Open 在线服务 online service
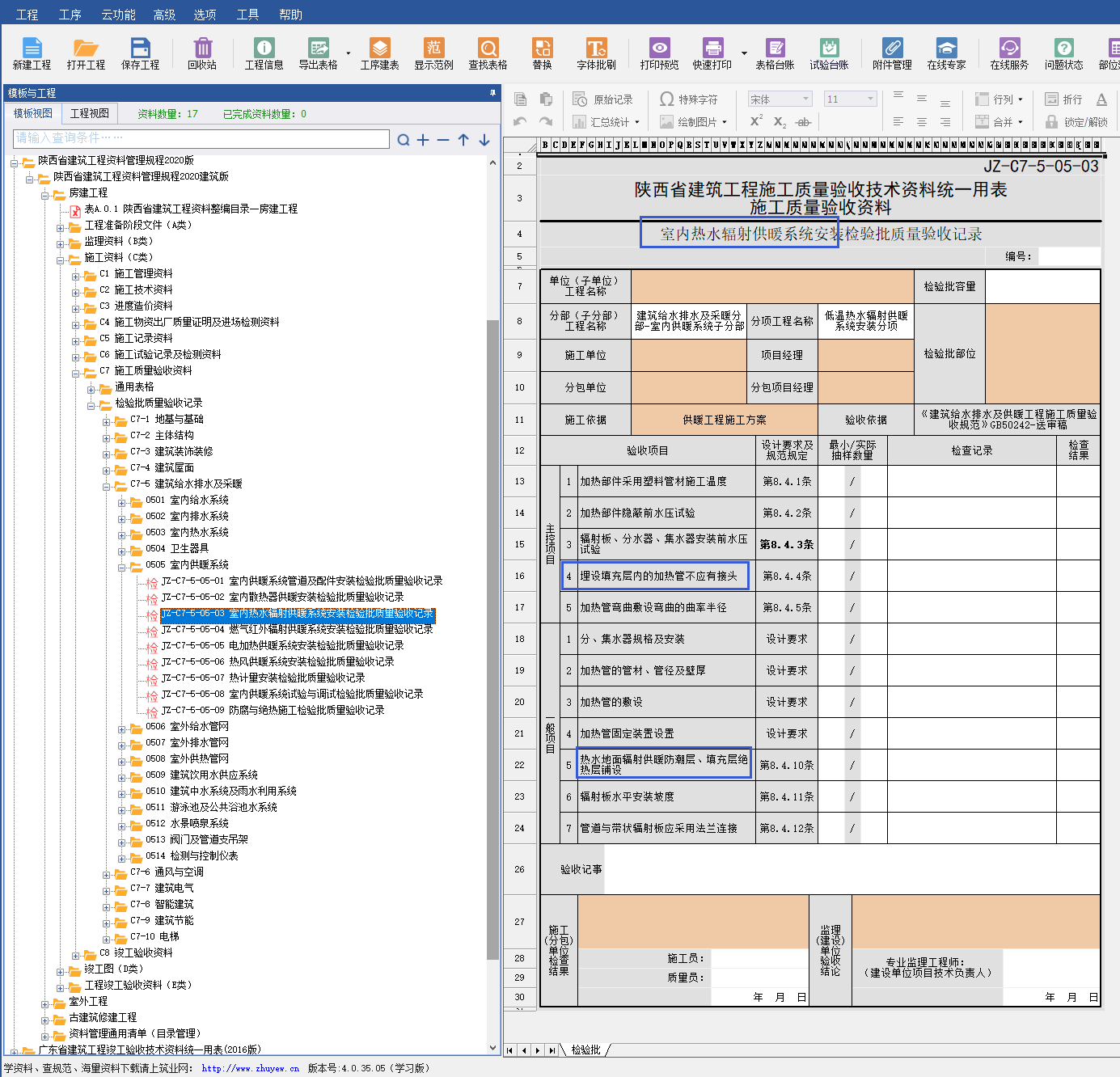The height and width of the screenshot is (1077, 1120). click(x=1009, y=54)
